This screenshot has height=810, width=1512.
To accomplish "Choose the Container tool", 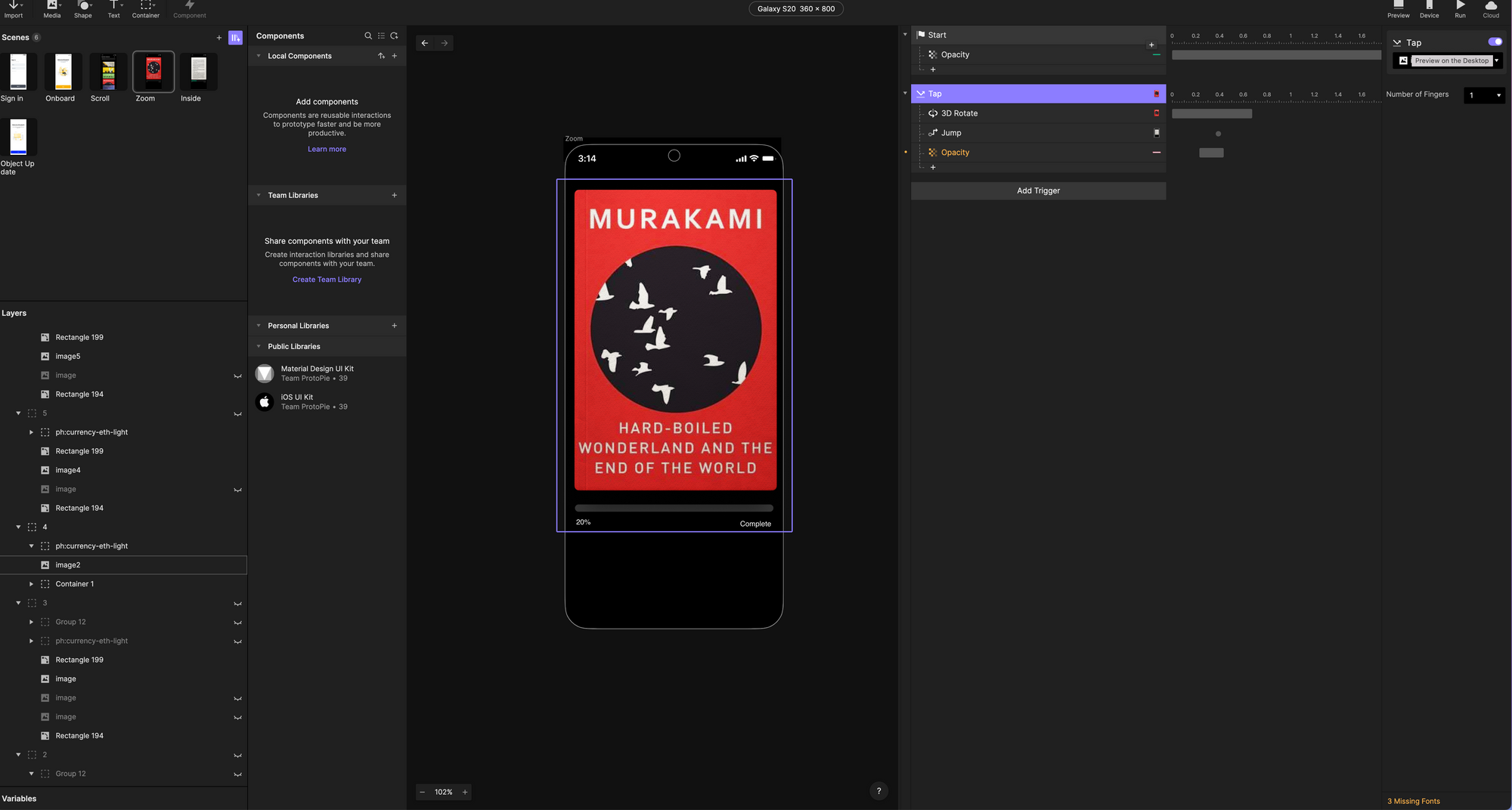I will coord(146,9).
